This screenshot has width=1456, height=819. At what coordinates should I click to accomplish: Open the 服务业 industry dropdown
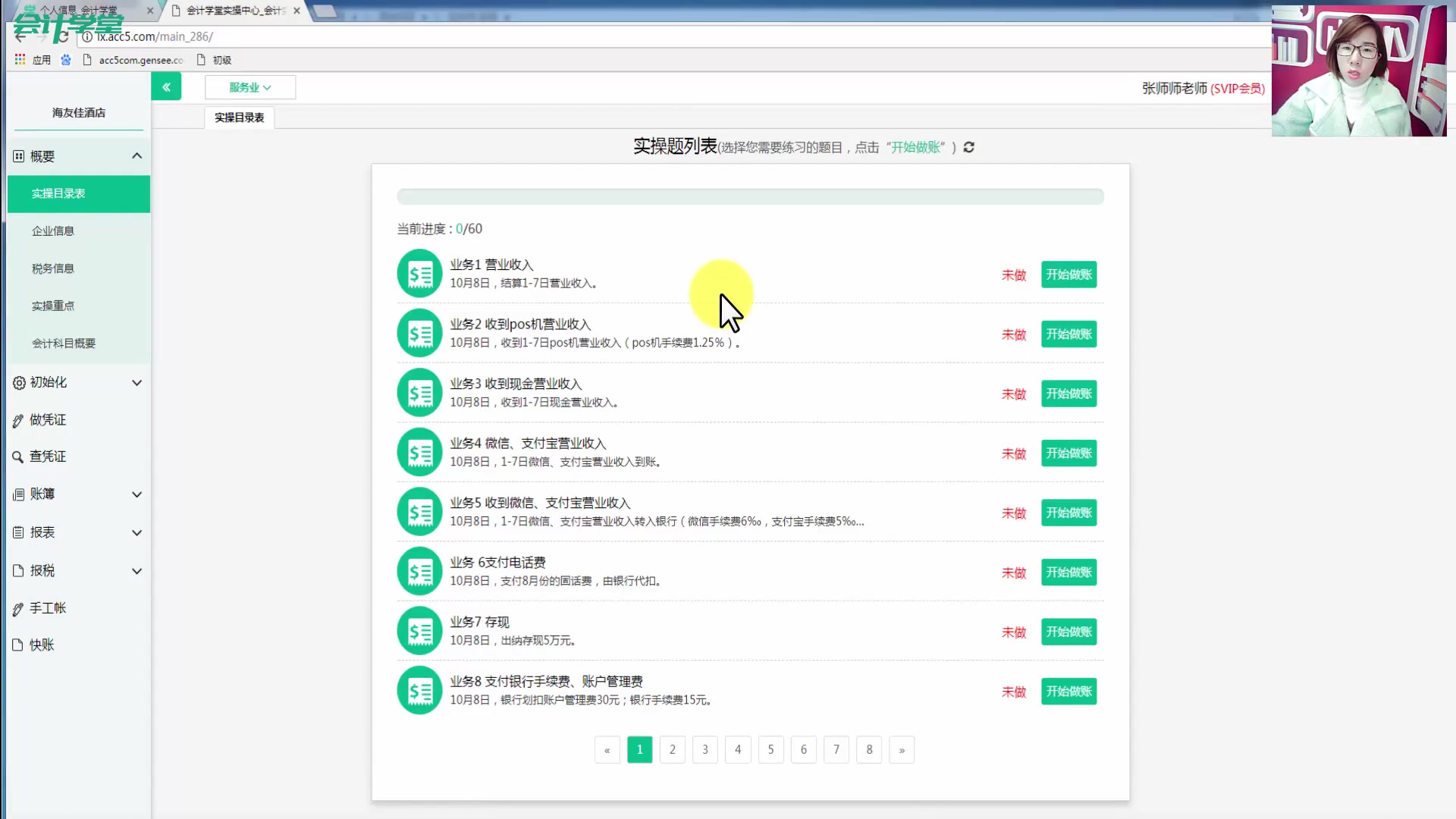249,87
